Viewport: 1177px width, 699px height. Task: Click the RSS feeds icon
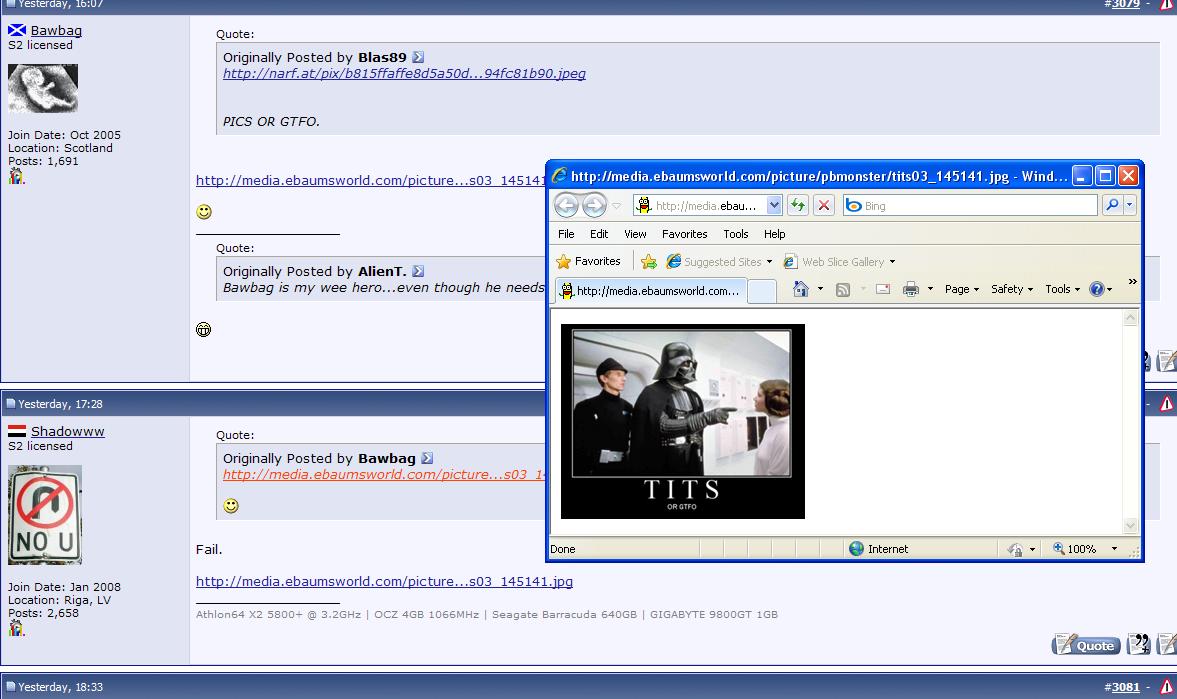point(843,289)
